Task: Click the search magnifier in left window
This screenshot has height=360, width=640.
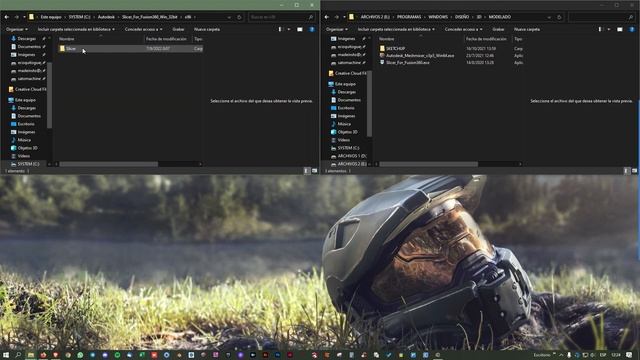Action: pyautogui.click(x=311, y=17)
